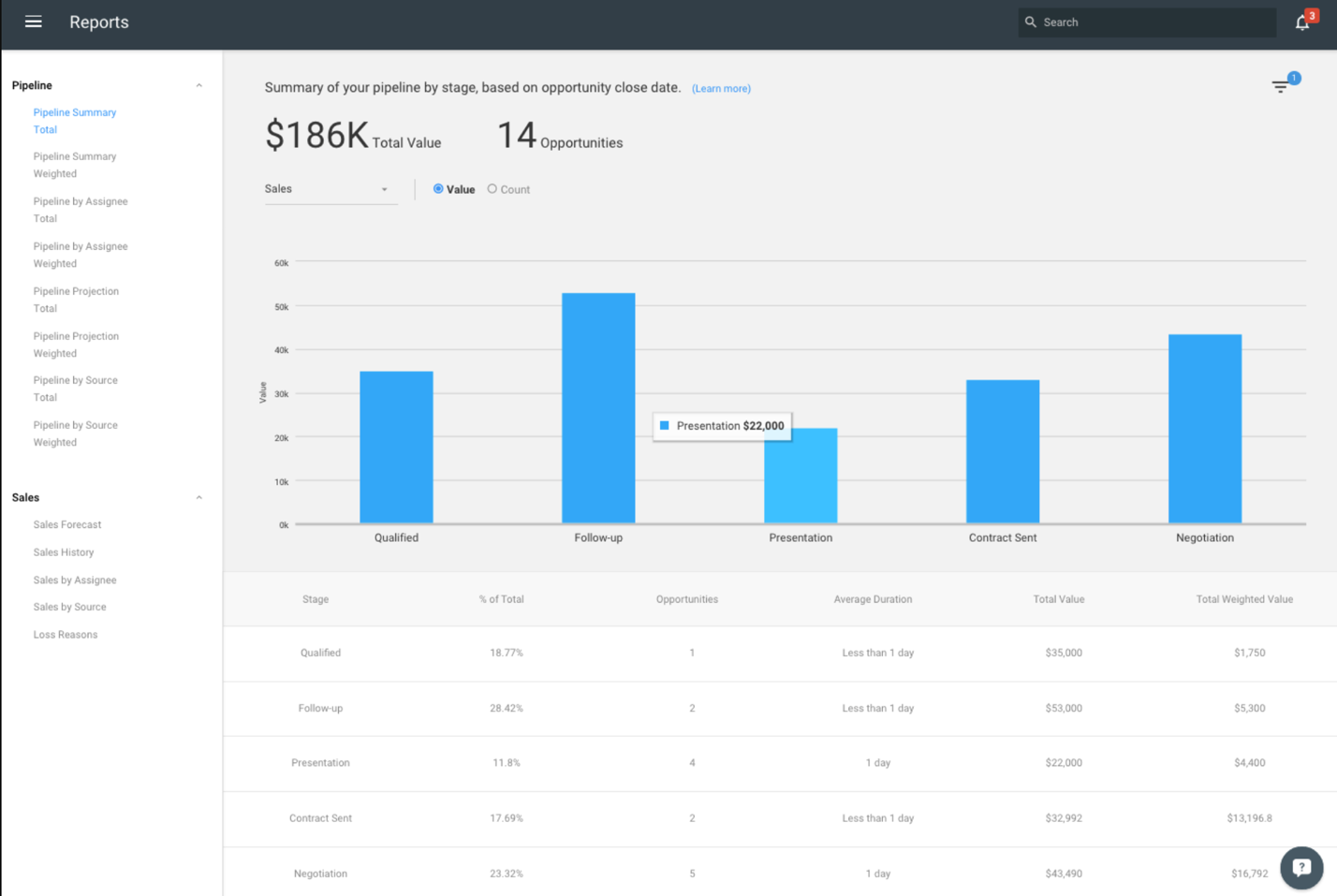Viewport: 1337px width, 896px height.
Task: Collapse the Sales sidebar section
Action: [198, 497]
